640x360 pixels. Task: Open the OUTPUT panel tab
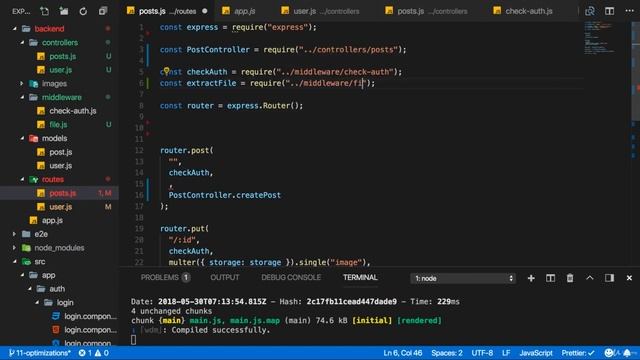224,278
